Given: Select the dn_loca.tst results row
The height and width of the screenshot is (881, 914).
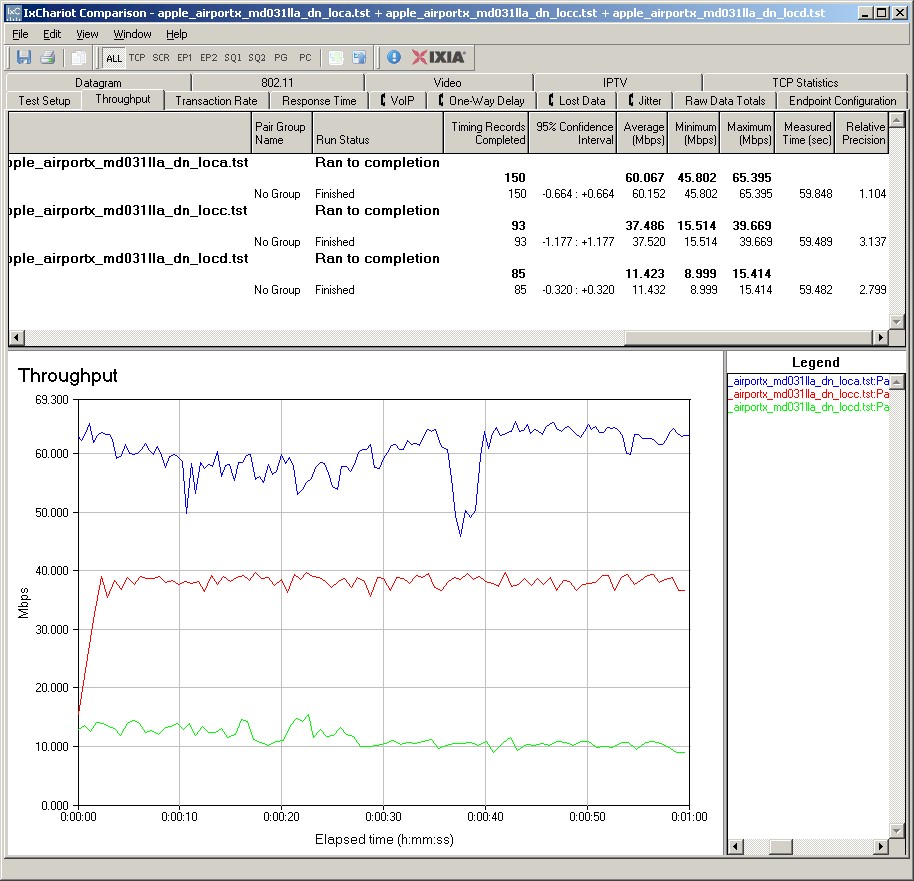Looking at the screenshot, I should tap(448, 162).
